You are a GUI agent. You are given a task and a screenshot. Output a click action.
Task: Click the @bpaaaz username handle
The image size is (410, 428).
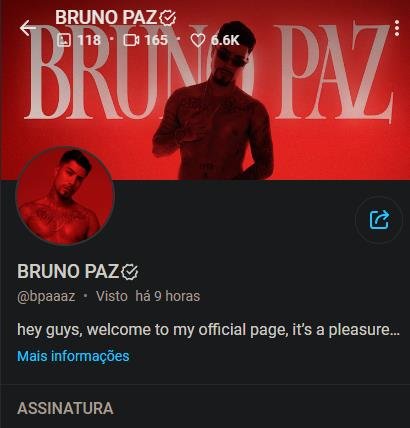(46, 296)
